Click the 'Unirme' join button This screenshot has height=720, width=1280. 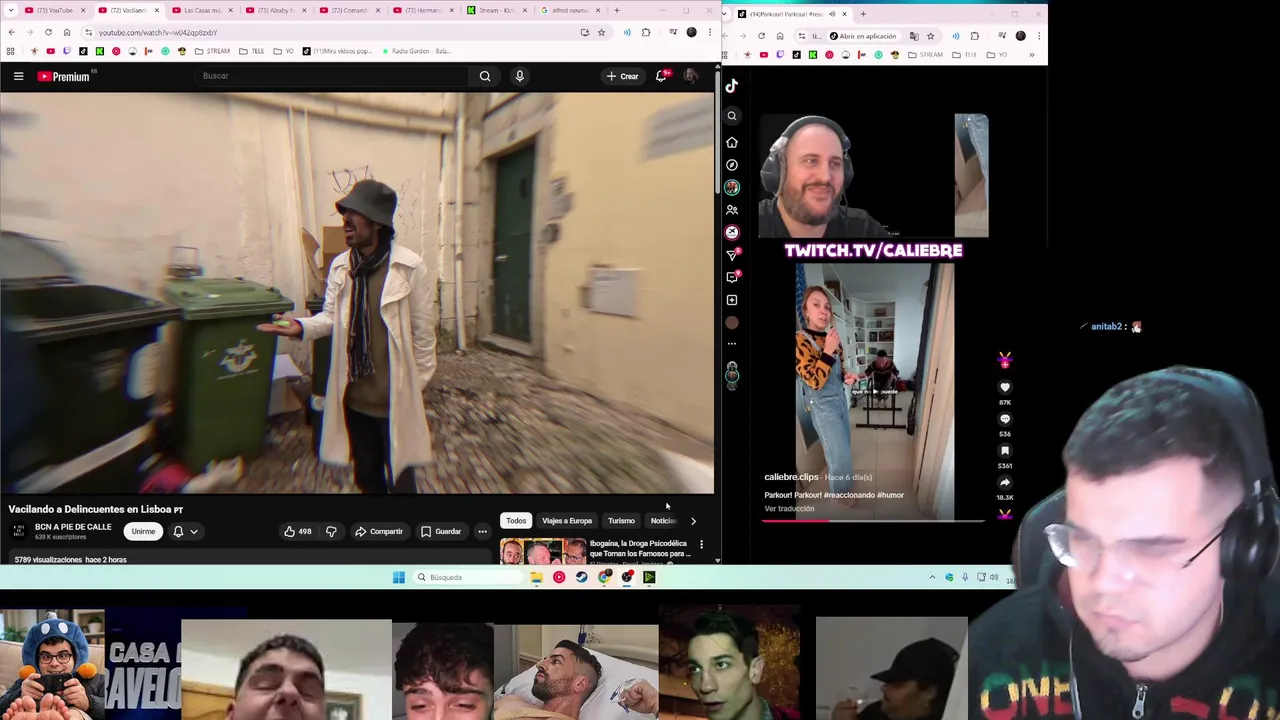pyautogui.click(x=143, y=532)
